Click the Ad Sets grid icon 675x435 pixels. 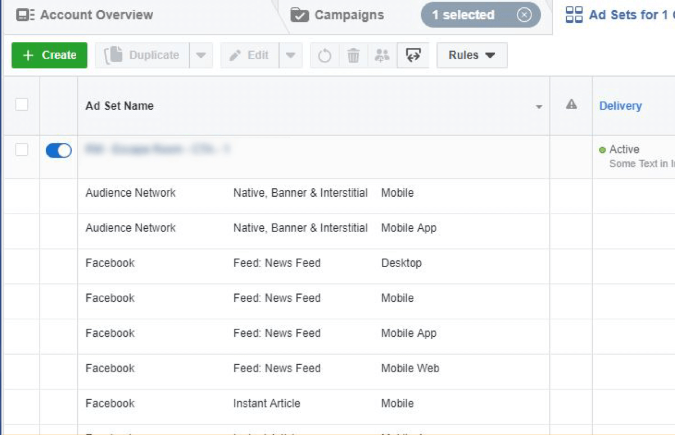click(574, 15)
